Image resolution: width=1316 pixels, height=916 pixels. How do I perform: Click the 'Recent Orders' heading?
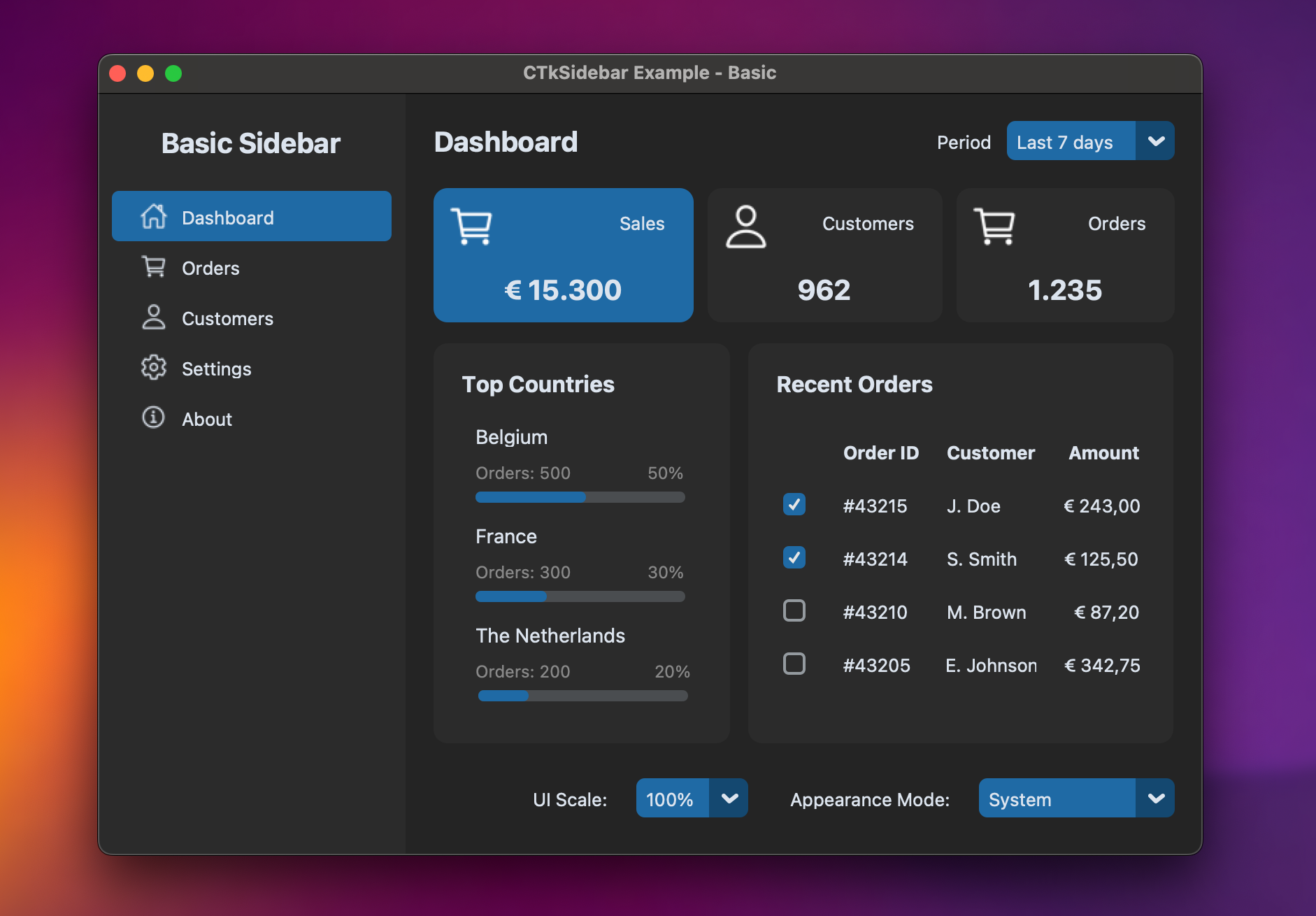click(x=854, y=385)
